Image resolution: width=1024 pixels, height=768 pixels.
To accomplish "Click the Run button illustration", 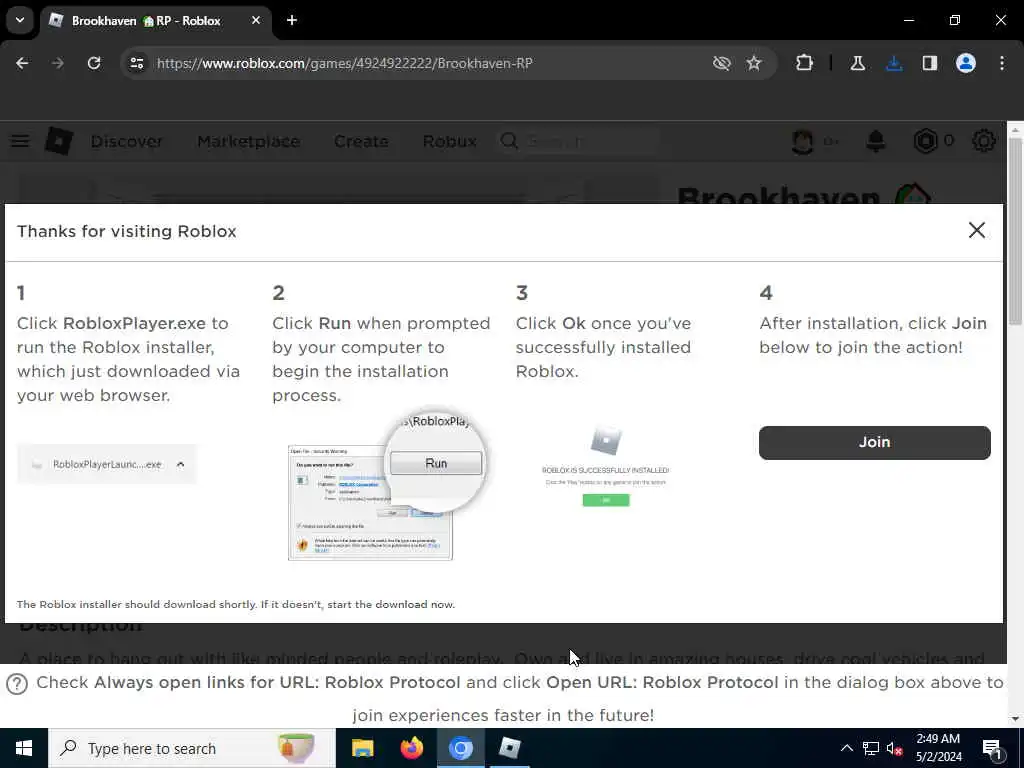I will 436,463.
